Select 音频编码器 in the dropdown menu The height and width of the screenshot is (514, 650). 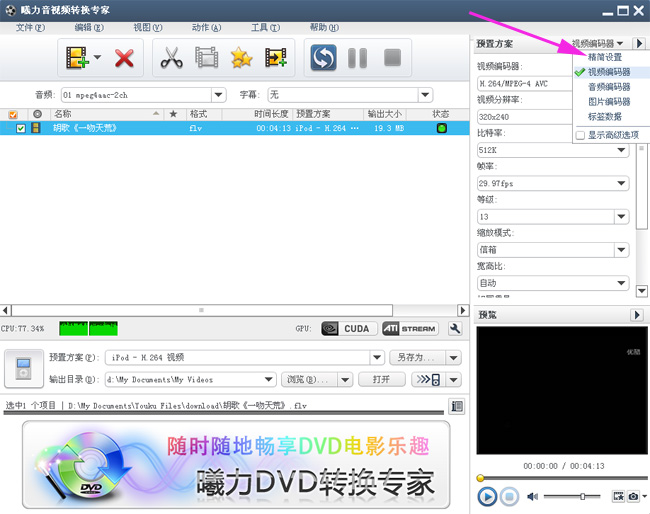point(609,87)
